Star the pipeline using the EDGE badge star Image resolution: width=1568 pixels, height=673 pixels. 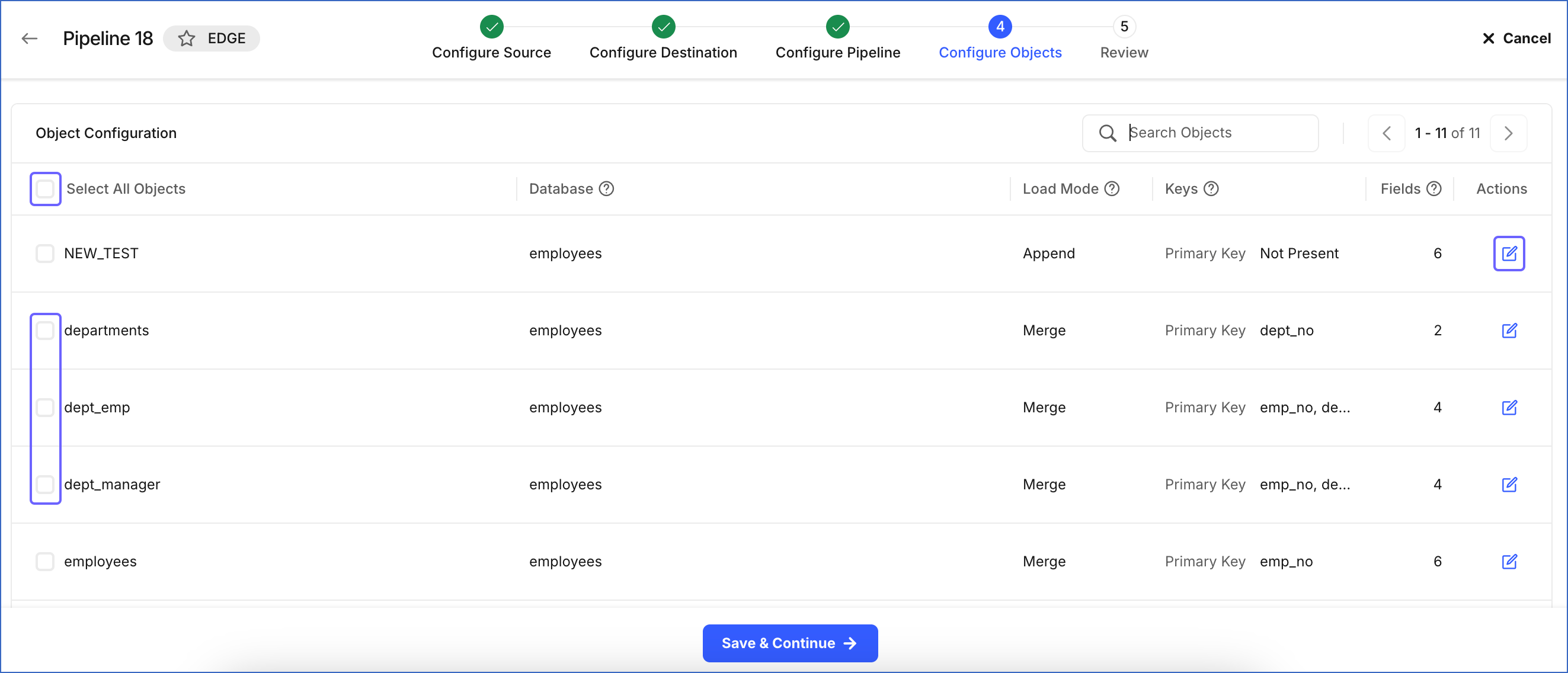click(x=185, y=39)
